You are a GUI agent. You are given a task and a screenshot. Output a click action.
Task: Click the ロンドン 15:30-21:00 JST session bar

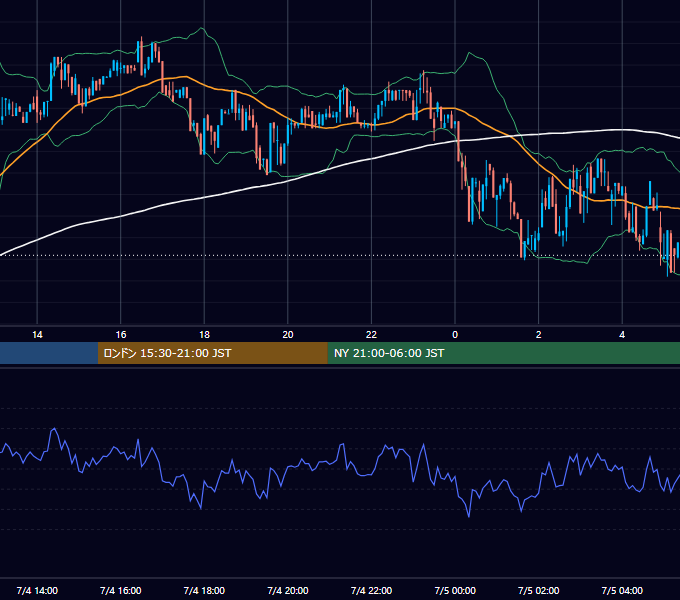click(x=212, y=353)
